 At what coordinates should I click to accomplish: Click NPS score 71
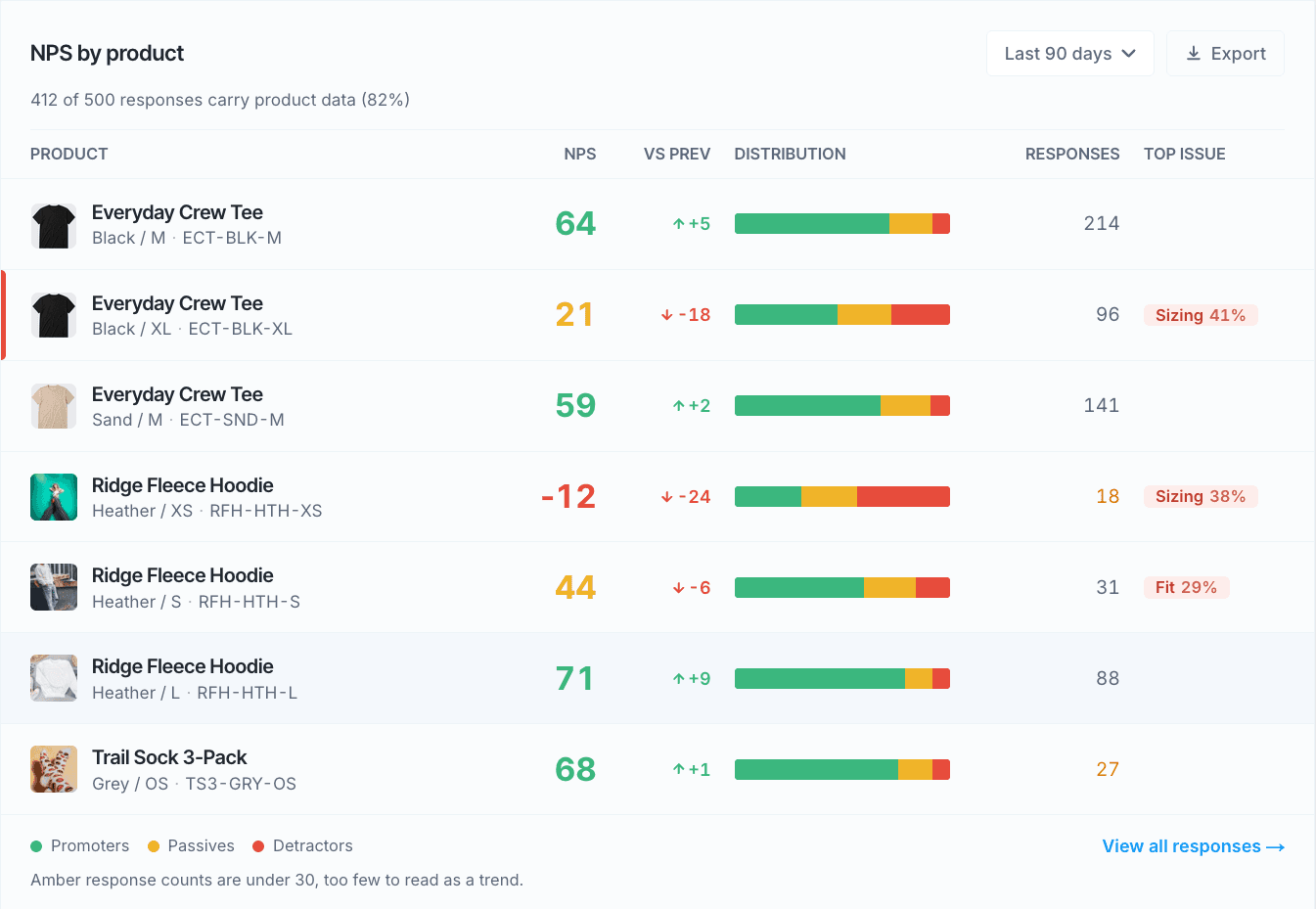(575, 678)
